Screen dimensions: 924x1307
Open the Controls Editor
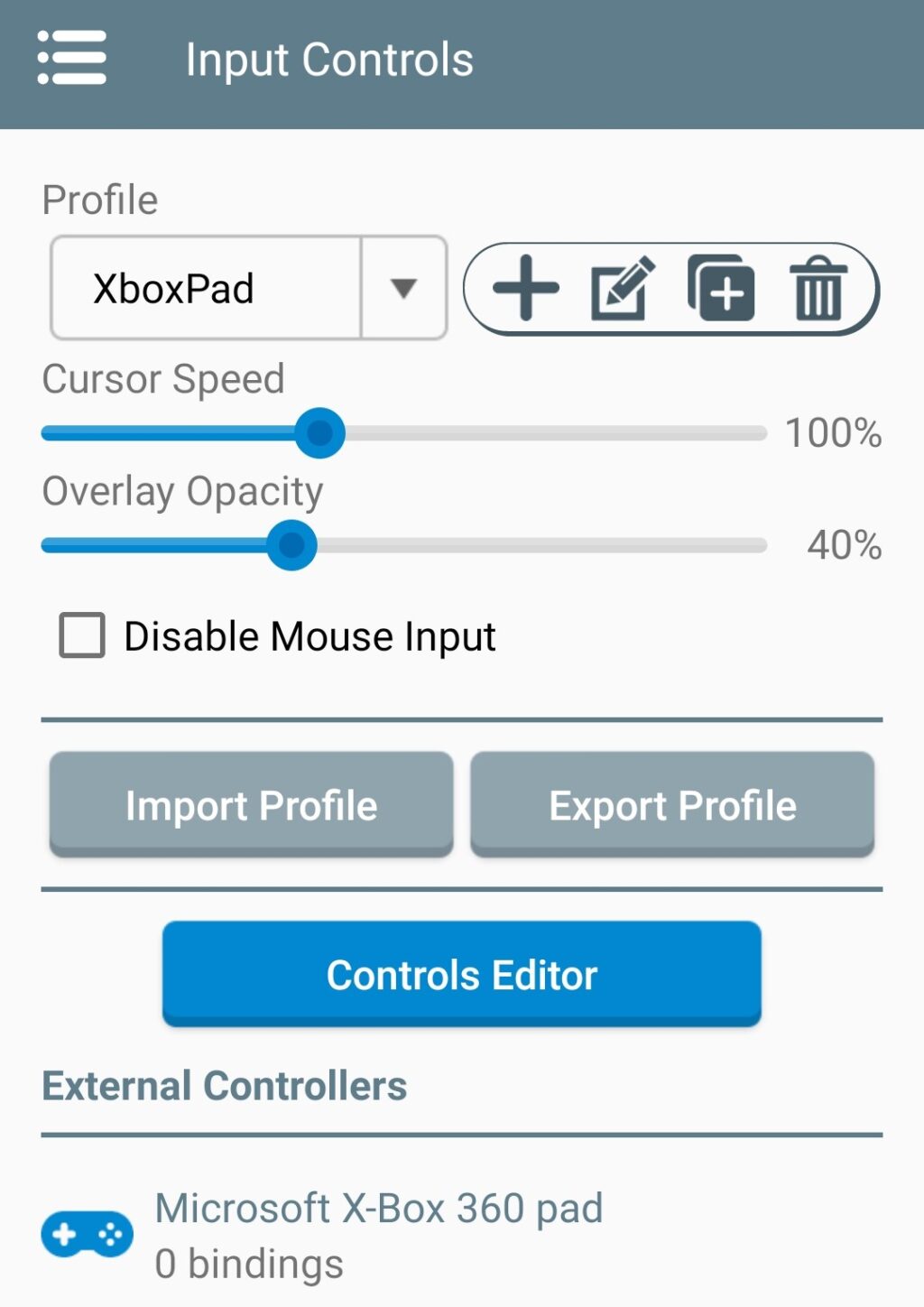(x=462, y=974)
